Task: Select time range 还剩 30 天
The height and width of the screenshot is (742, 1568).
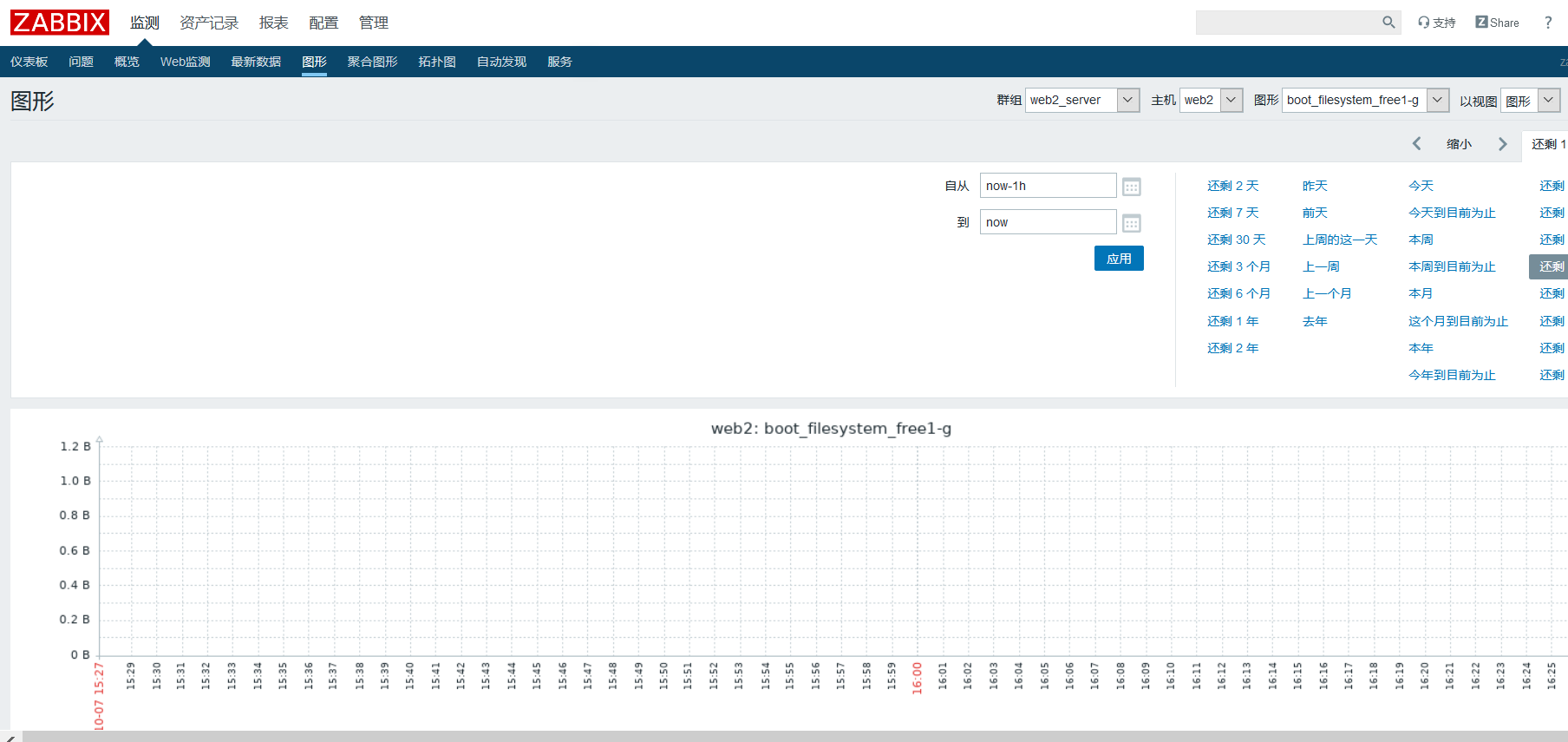Action: pos(1236,240)
